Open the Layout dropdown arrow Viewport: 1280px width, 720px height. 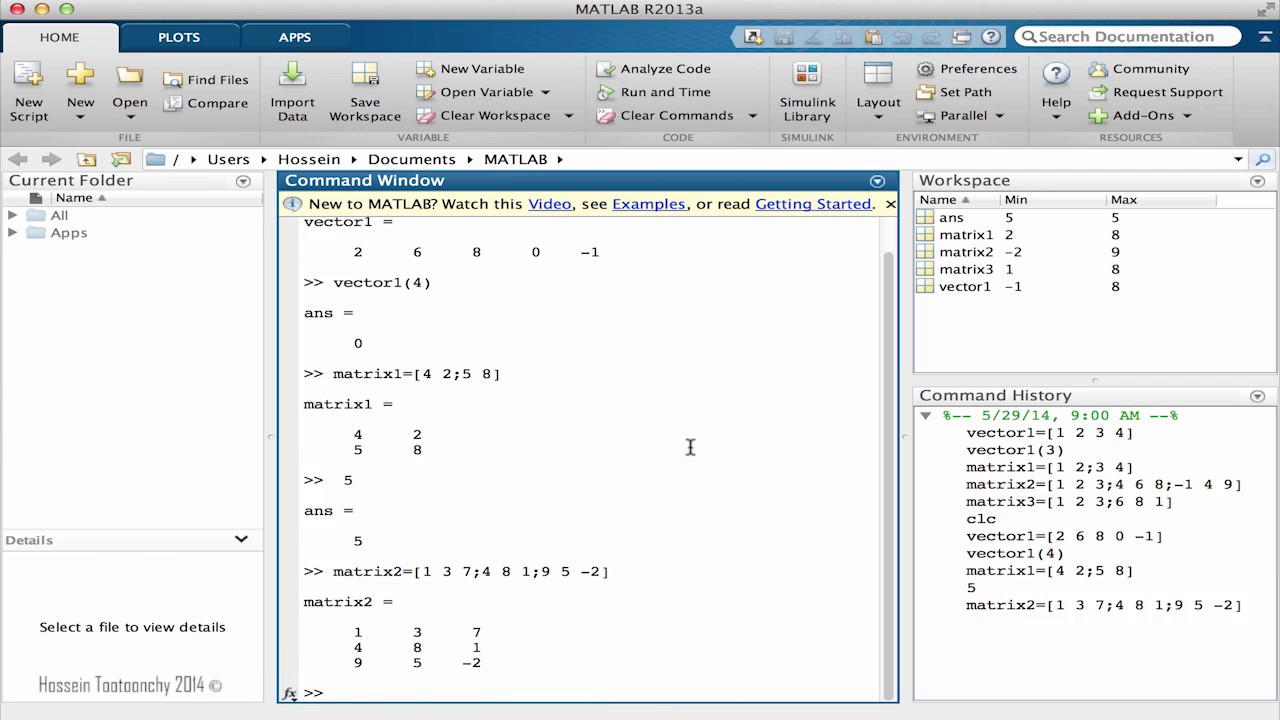pyautogui.click(x=878, y=117)
